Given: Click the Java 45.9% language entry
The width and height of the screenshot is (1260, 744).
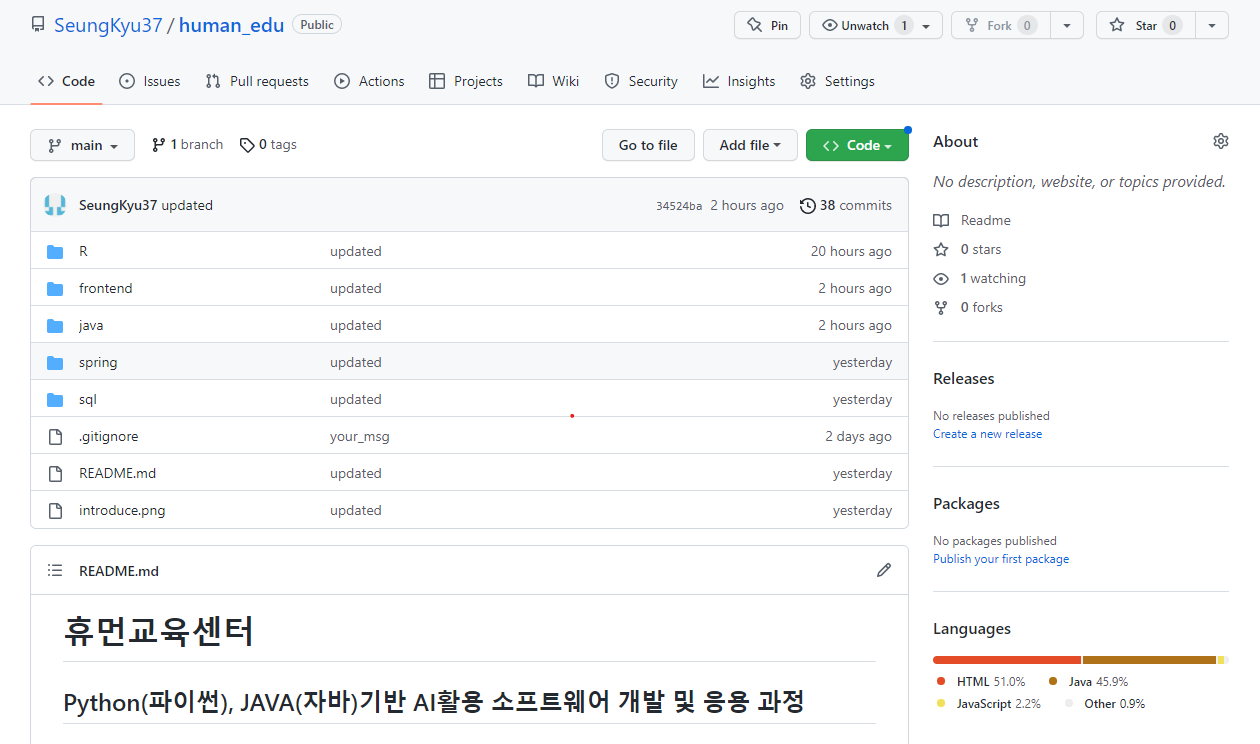Looking at the screenshot, I should tap(1088, 681).
